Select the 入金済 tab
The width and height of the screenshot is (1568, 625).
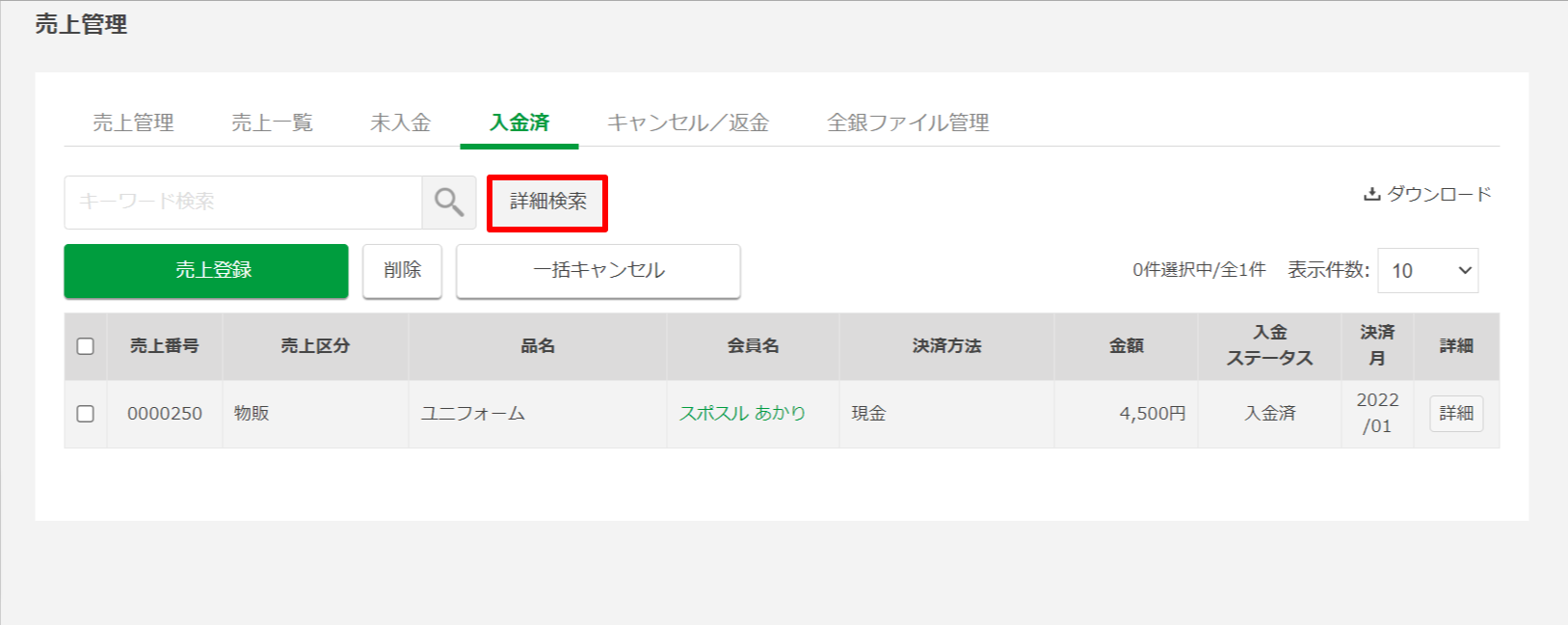coord(519,122)
